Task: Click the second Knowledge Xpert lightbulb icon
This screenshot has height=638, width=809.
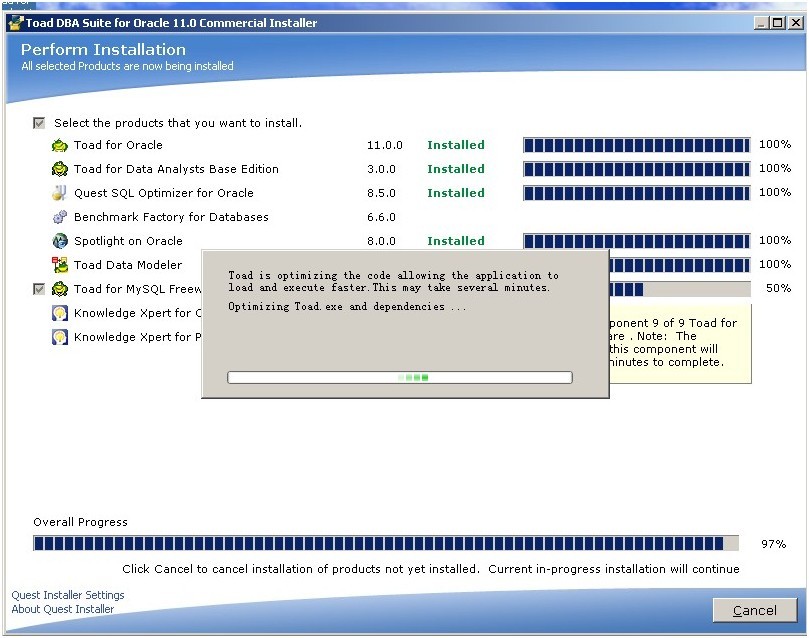Action: point(60,337)
